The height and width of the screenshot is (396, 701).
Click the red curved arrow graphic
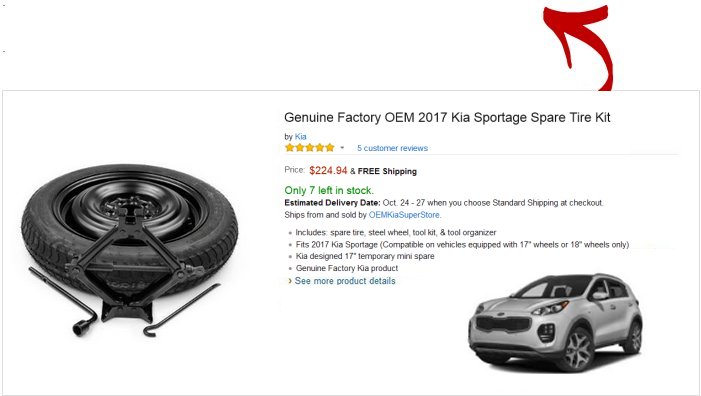pos(579,47)
